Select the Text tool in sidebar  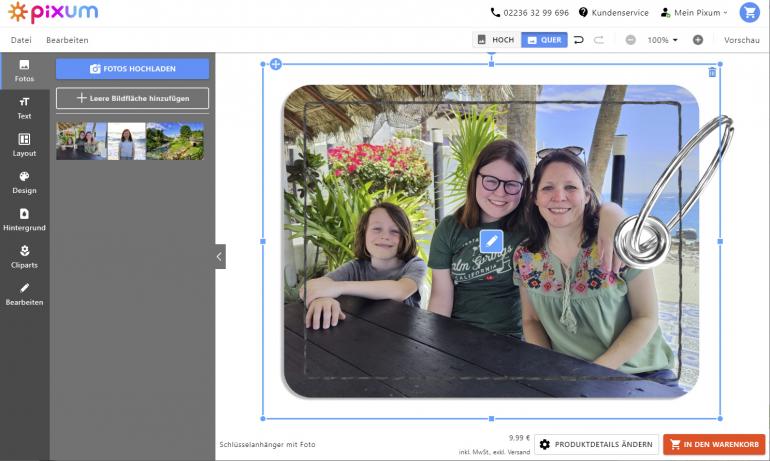click(24, 107)
